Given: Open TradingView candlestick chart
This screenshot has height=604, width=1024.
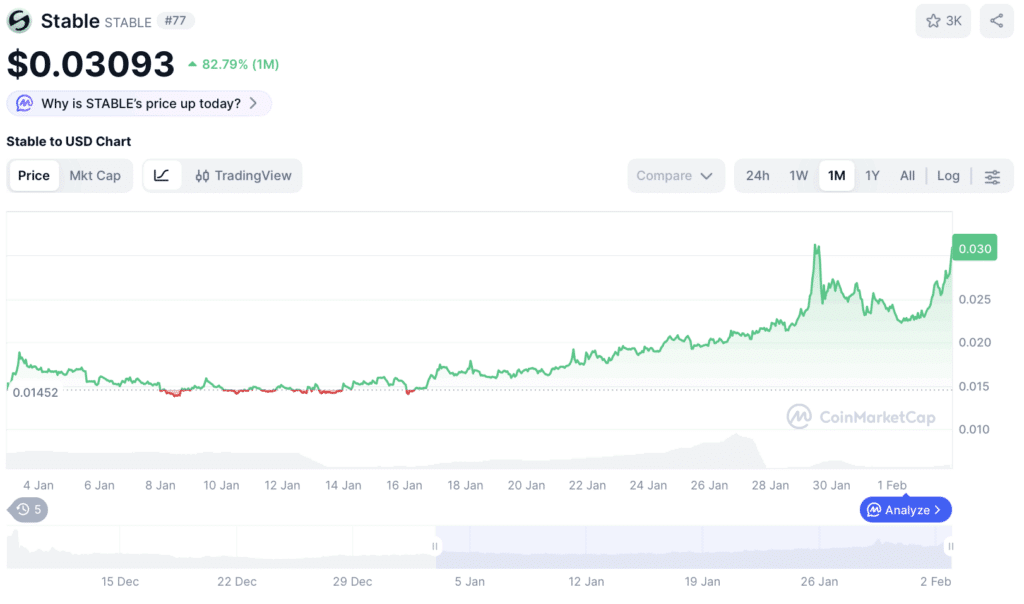Looking at the screenshot, I should pos(243,176).
